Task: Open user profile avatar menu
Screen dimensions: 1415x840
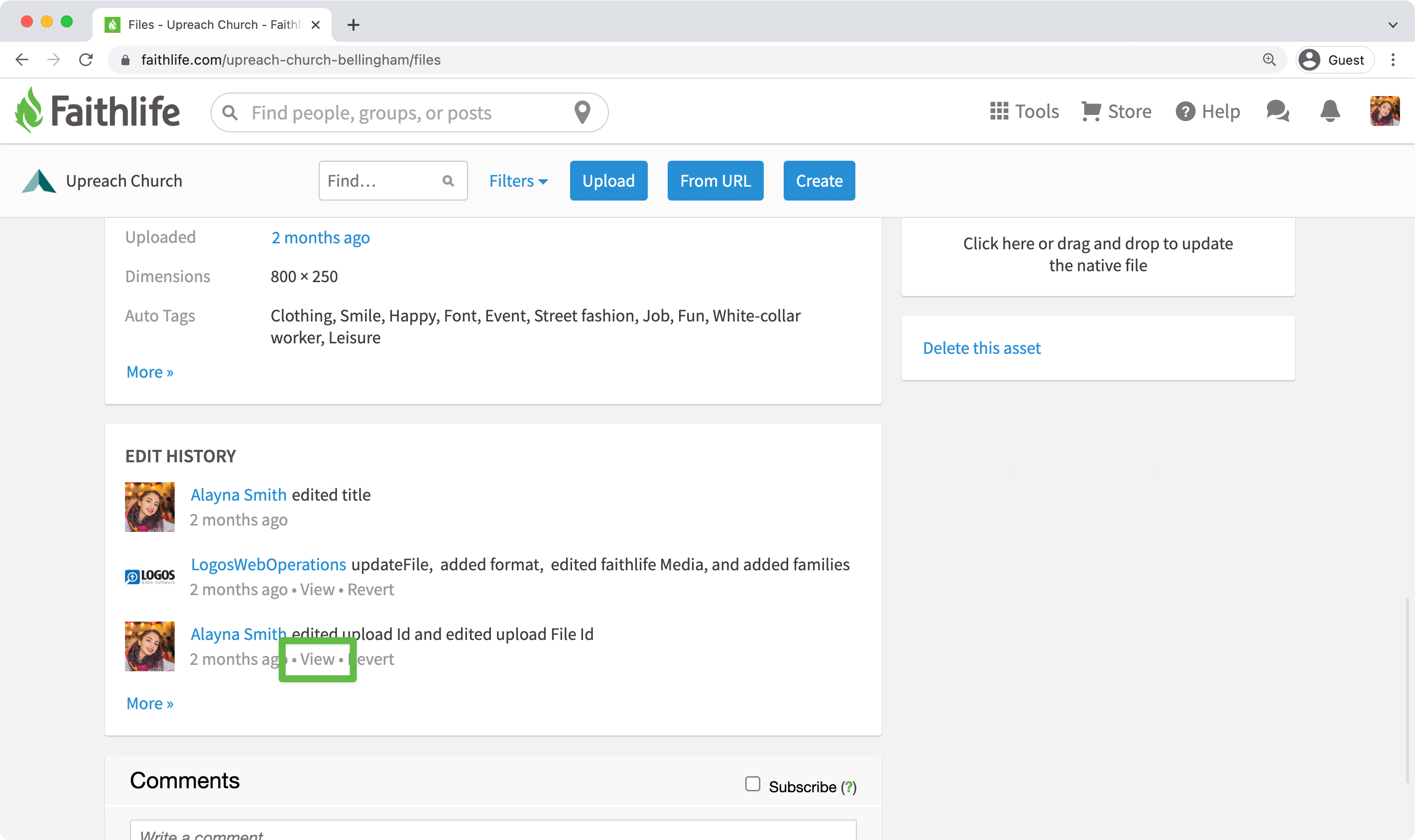Action: 1385,111
